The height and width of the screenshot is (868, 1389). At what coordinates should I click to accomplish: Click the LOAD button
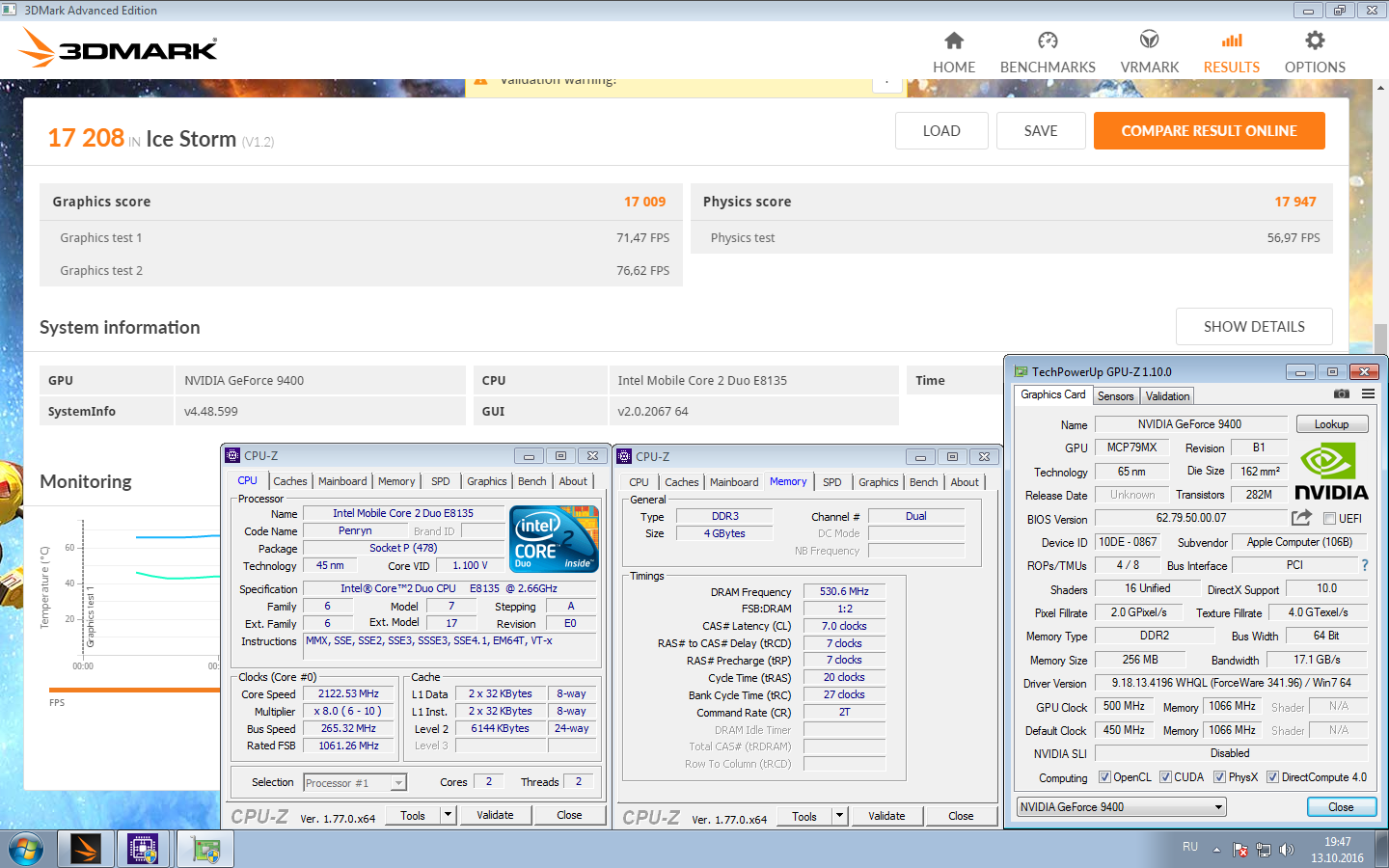941,131
